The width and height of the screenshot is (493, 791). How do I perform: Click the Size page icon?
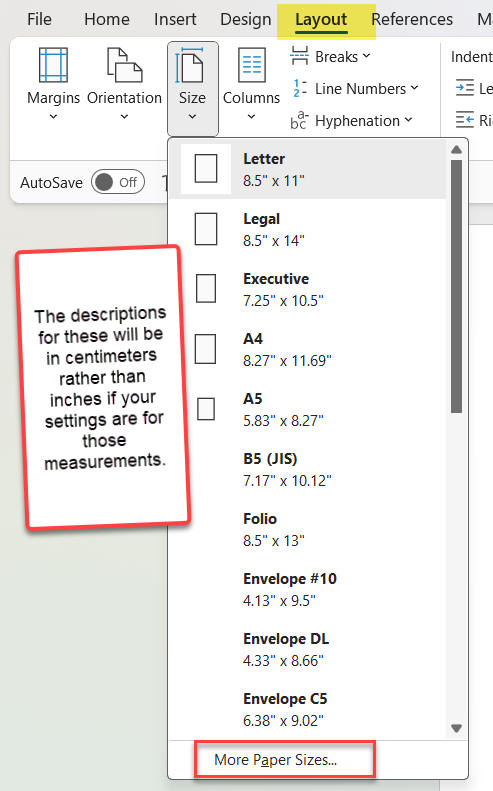tap(189, 65)
